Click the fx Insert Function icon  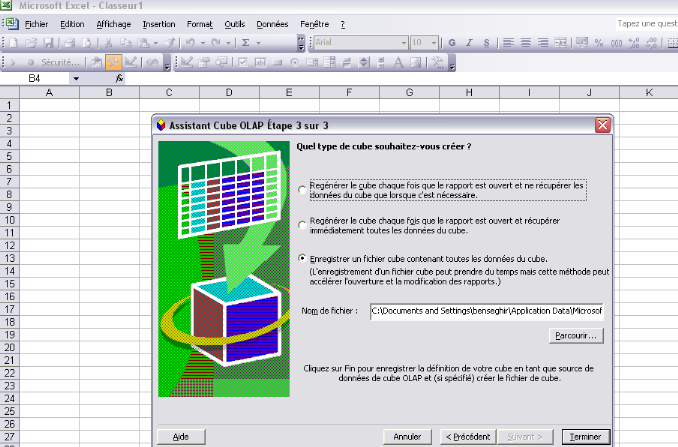pyautogui.click(x=119, y=78)
